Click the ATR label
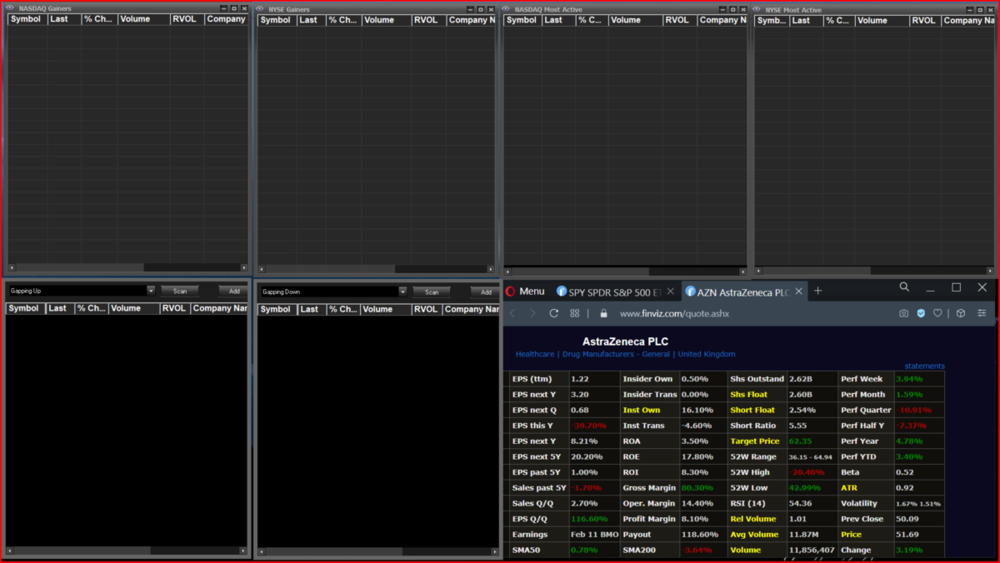The width and height of the screenshot is (1000, 563). coord(849,488)
